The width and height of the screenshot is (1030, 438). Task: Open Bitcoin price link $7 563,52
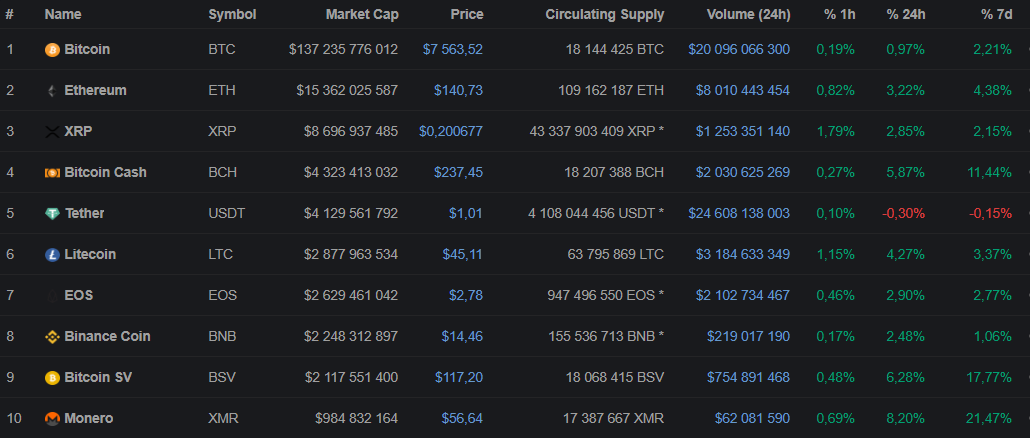[453, 49]
